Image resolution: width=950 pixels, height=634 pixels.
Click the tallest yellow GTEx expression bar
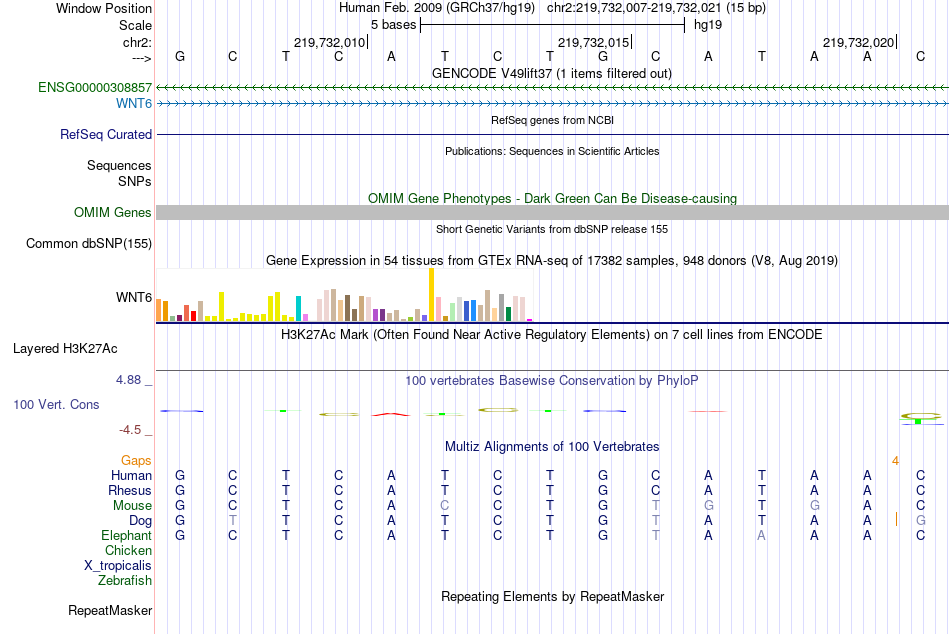pos(431,295)
